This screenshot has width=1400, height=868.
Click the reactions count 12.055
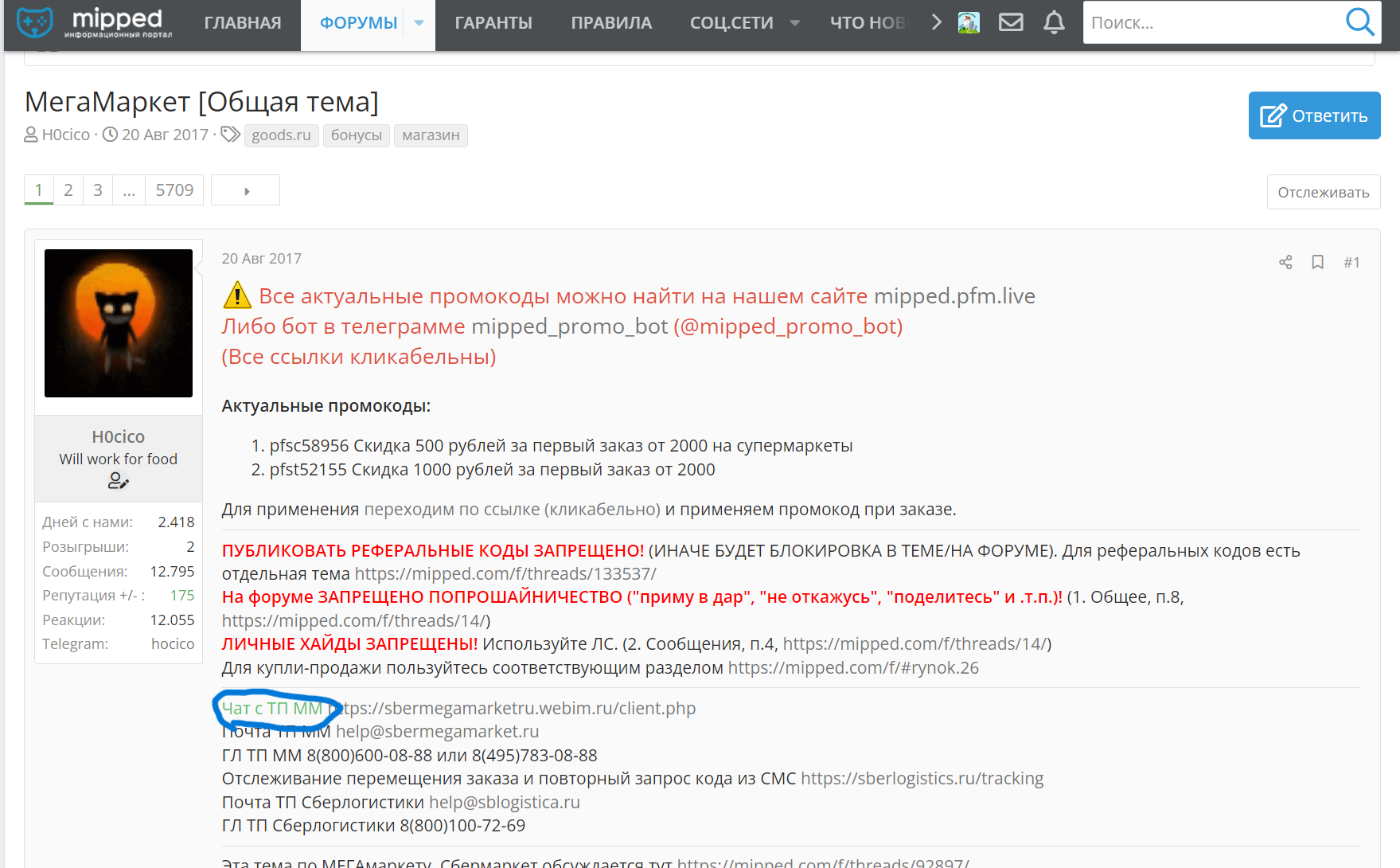[x=172, y=620]
